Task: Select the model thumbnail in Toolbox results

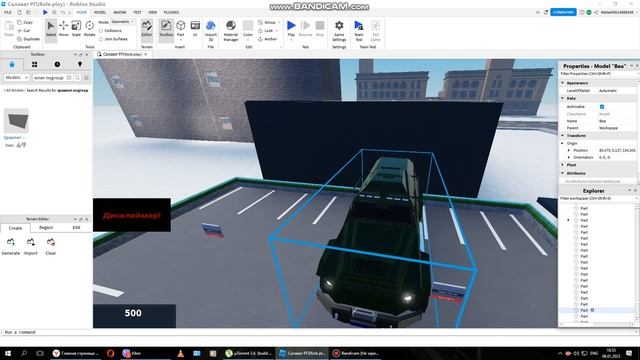Action: (x=16, y=121)
